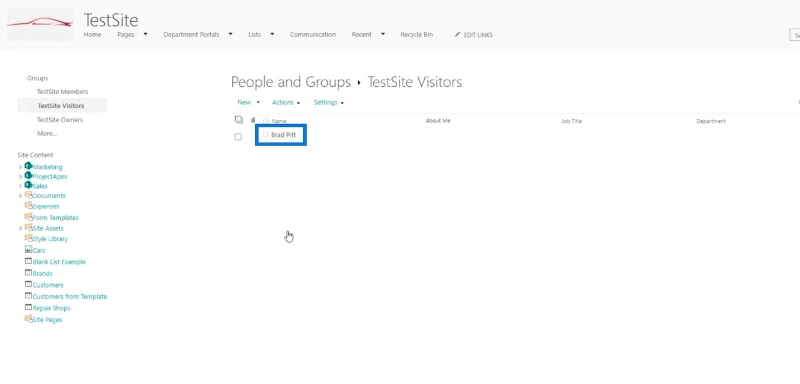This screenshot has height=384, width=800.
Task: Open the Recent dropdown arrow in top navigation
Action: click(383, 34)
